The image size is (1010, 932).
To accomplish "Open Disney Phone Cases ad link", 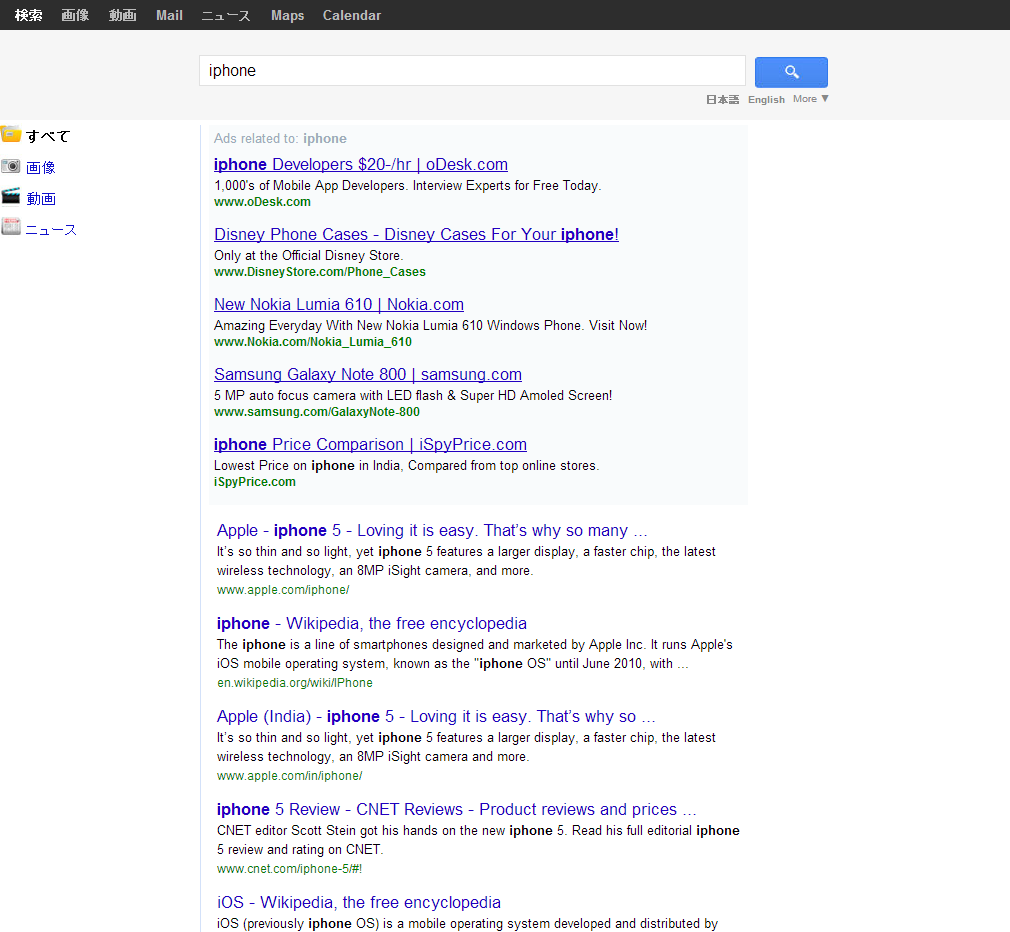I will point(416,234).
